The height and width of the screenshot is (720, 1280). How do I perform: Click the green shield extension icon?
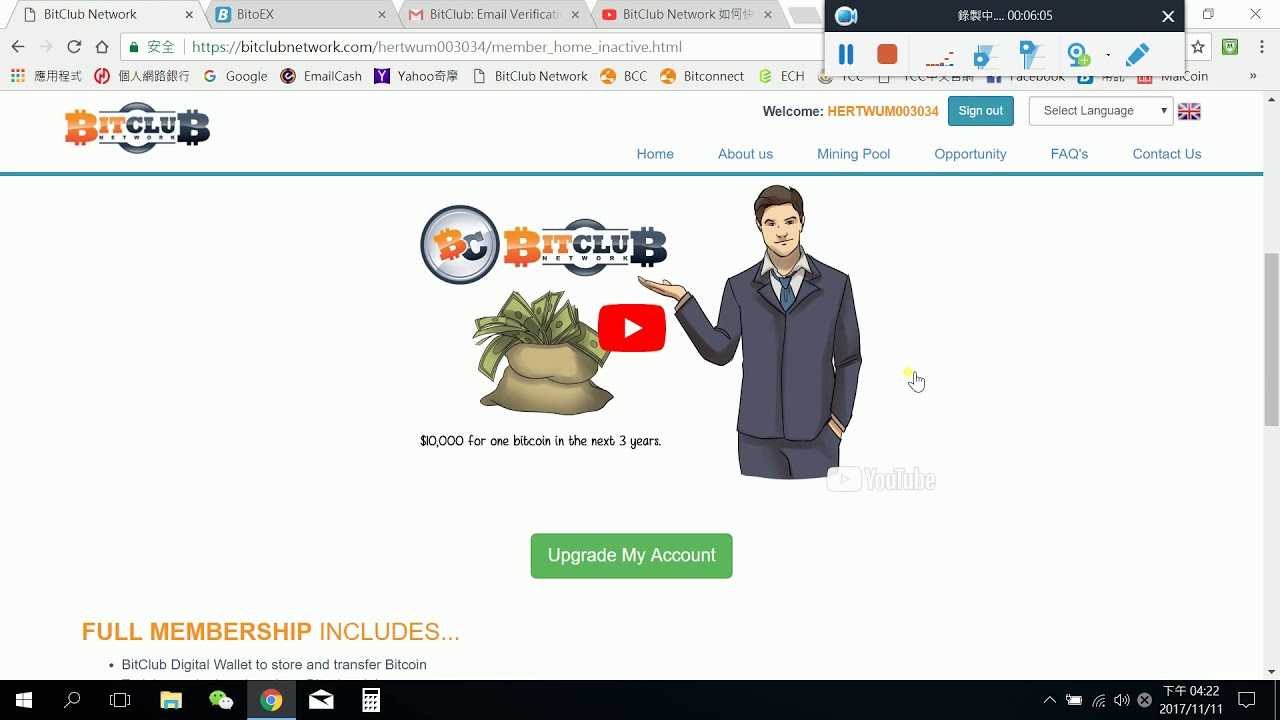click(1230, 47)
